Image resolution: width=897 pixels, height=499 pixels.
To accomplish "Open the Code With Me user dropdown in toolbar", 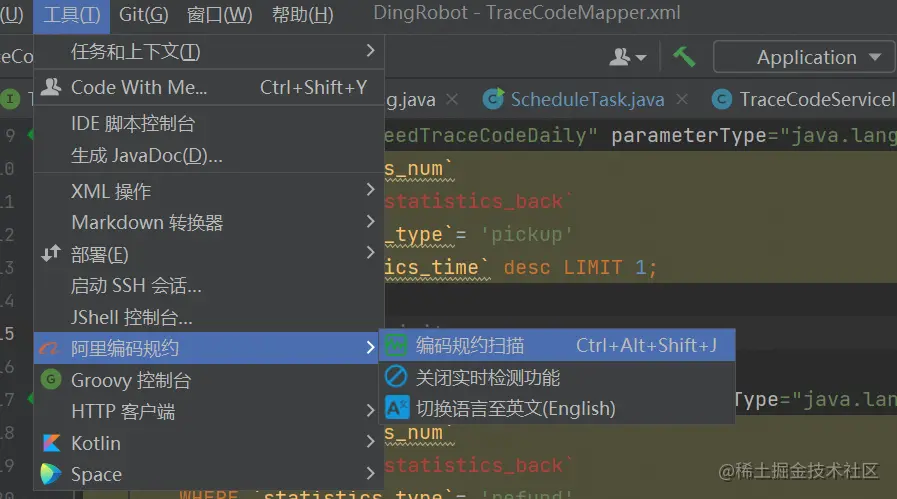I will pyautogui.click(x=628, y=57).
